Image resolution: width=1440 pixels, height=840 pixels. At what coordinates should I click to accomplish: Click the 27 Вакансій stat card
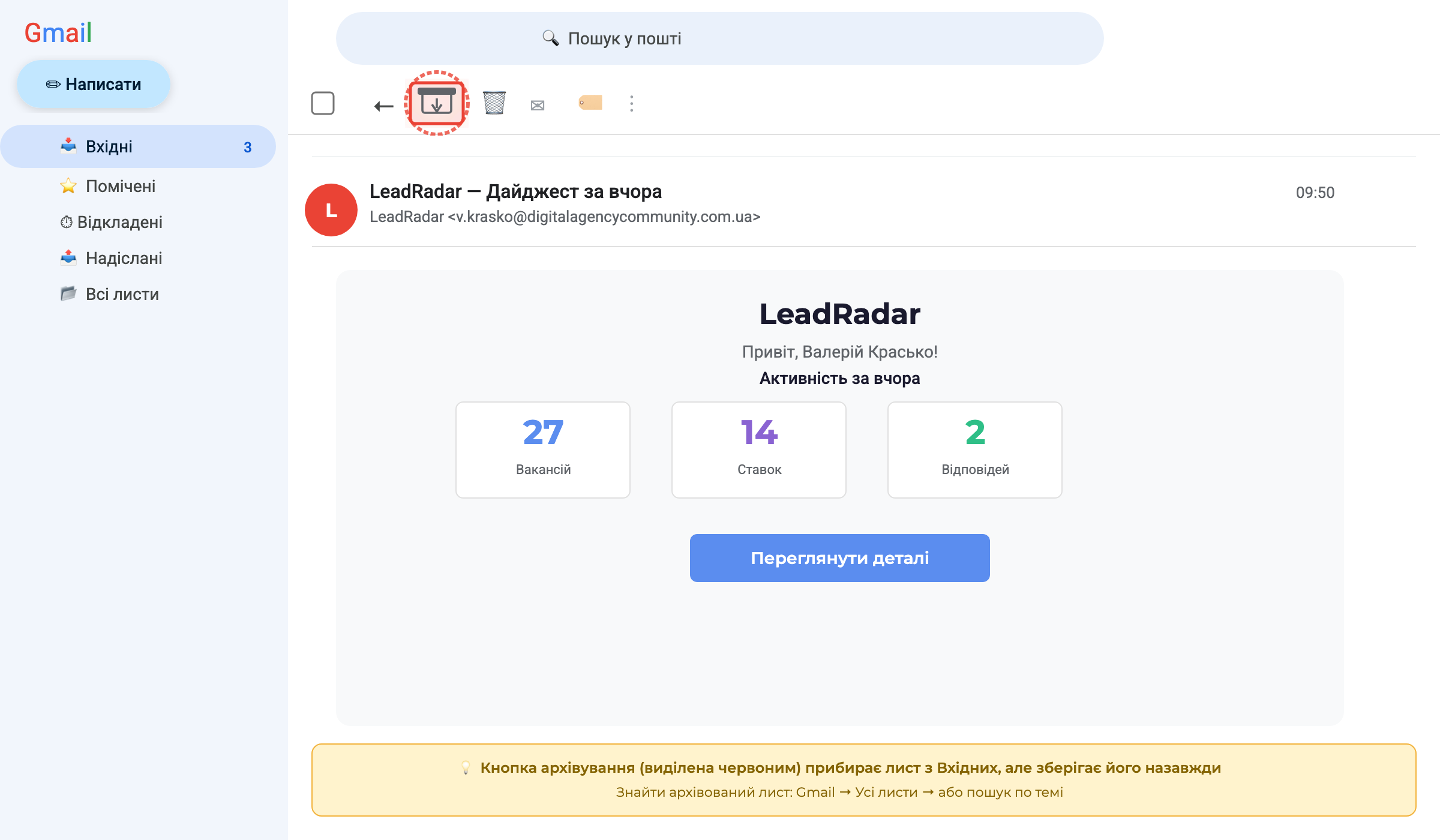(x=543, y=450)
